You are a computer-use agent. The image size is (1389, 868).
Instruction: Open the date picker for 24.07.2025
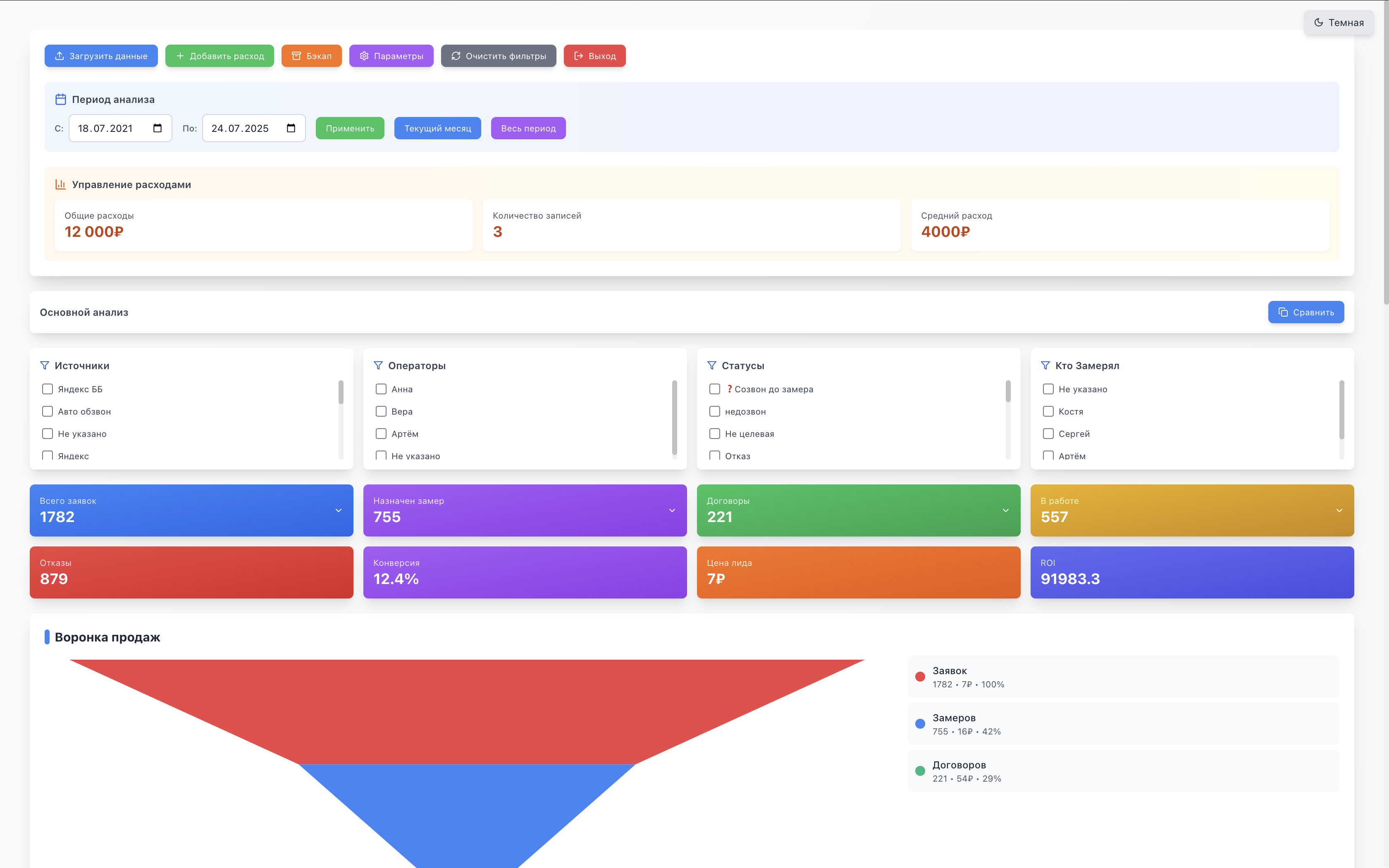click(291, 128)
